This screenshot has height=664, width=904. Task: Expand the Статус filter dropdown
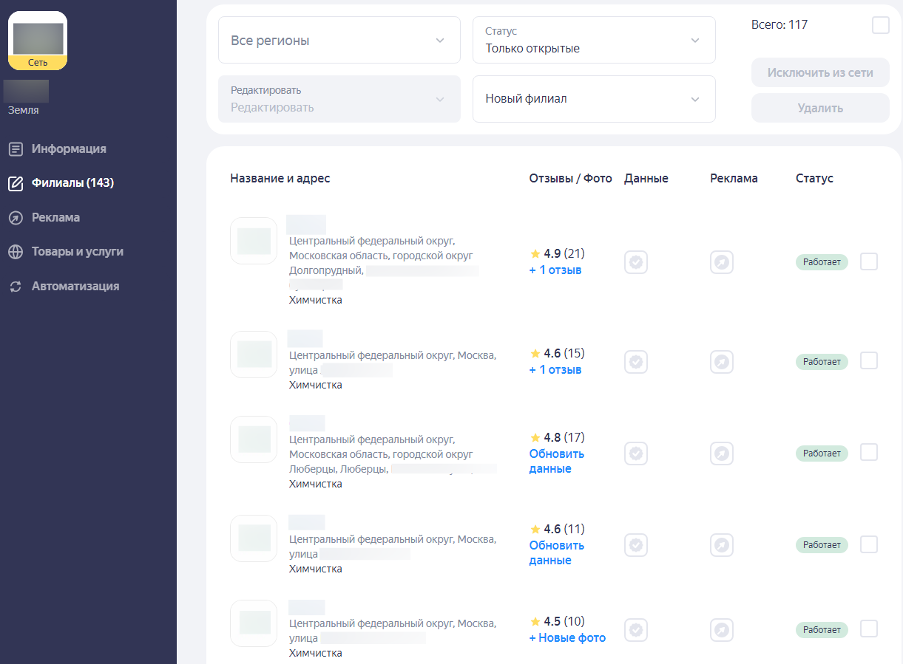click(593, 40)
